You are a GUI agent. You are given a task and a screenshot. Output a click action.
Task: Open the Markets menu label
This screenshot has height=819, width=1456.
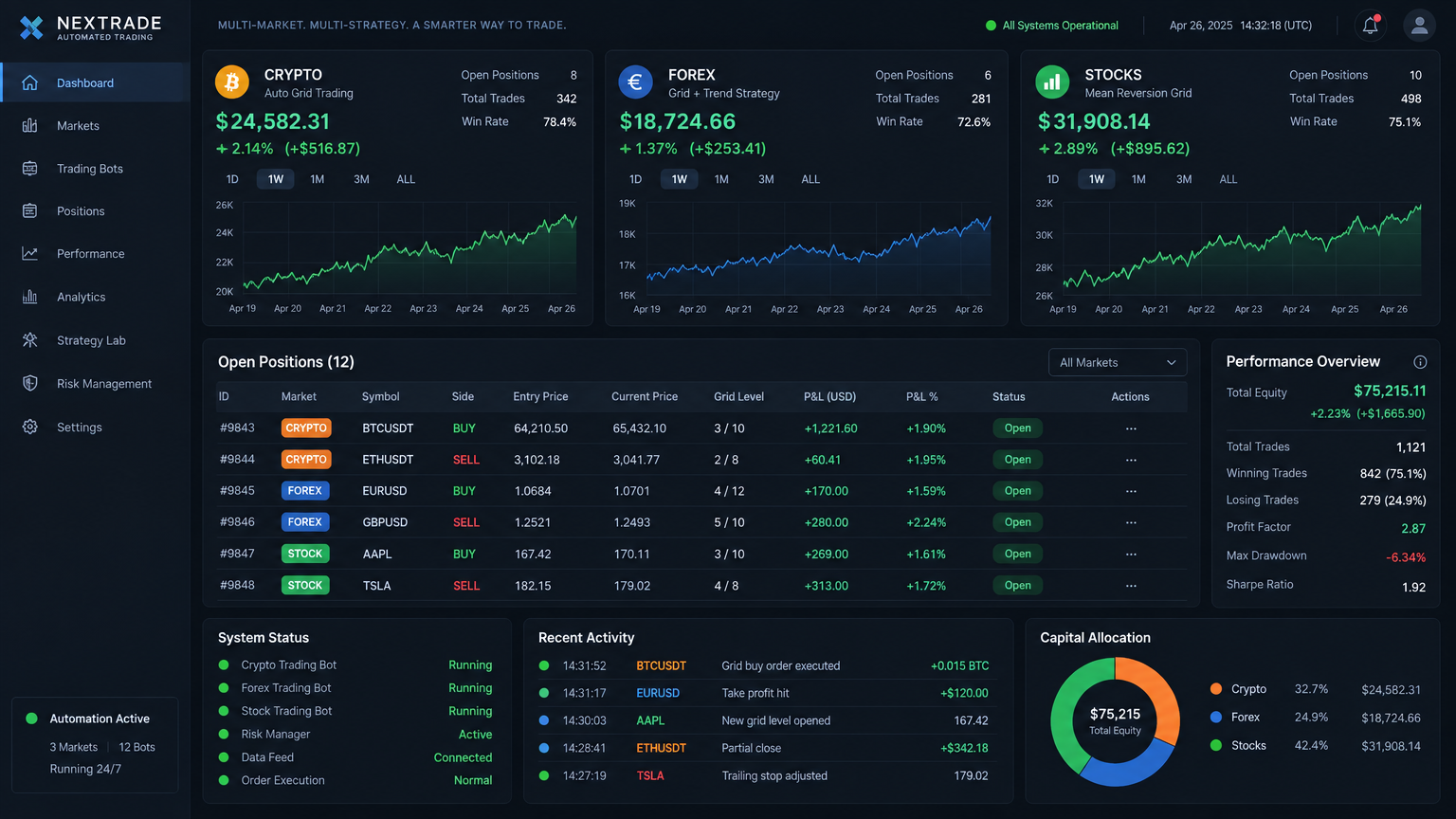click(78, 125)
